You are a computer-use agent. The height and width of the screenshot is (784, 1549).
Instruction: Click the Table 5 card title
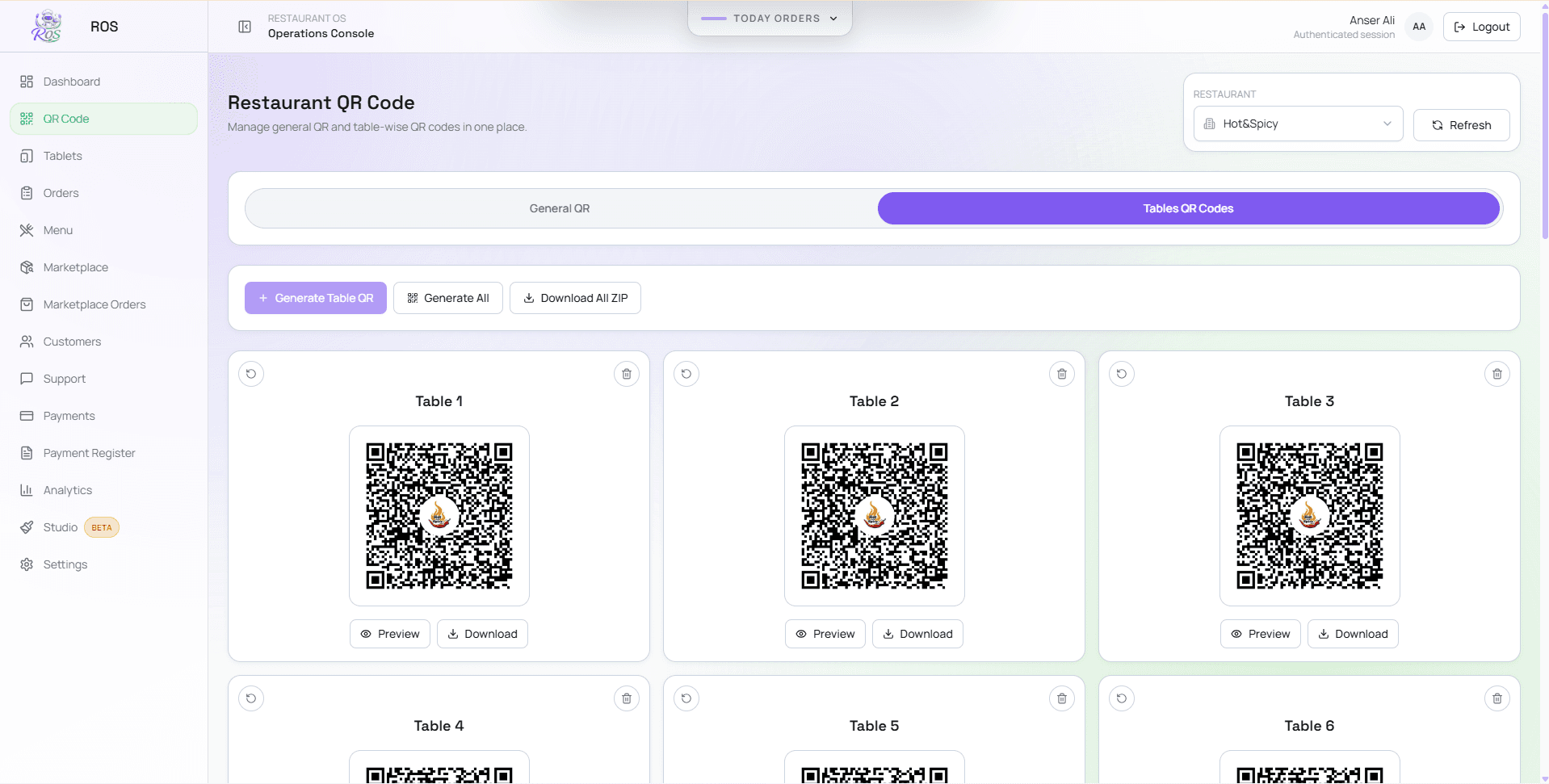[875, 726]
